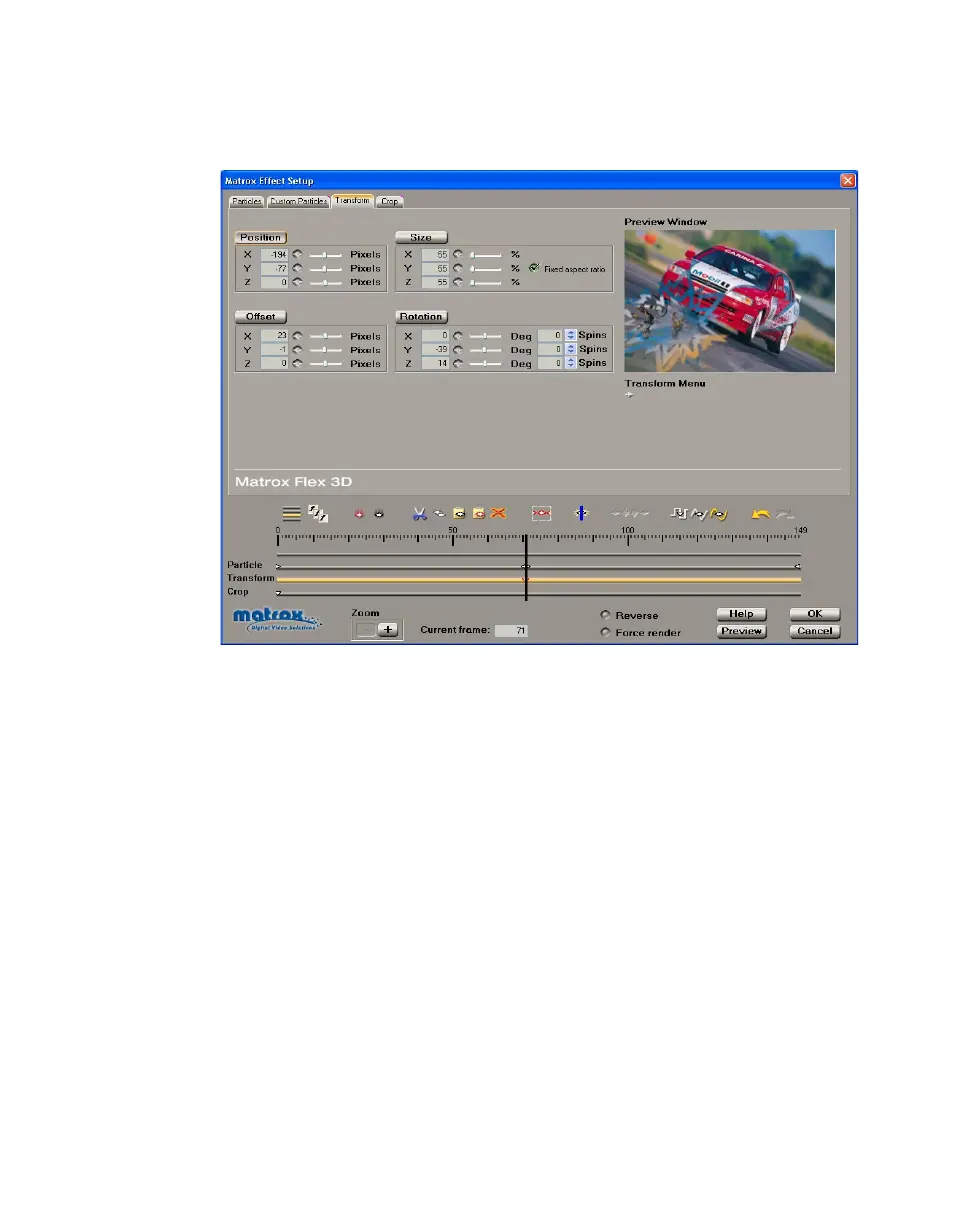Select the Reverse radio option

[605, 615]
